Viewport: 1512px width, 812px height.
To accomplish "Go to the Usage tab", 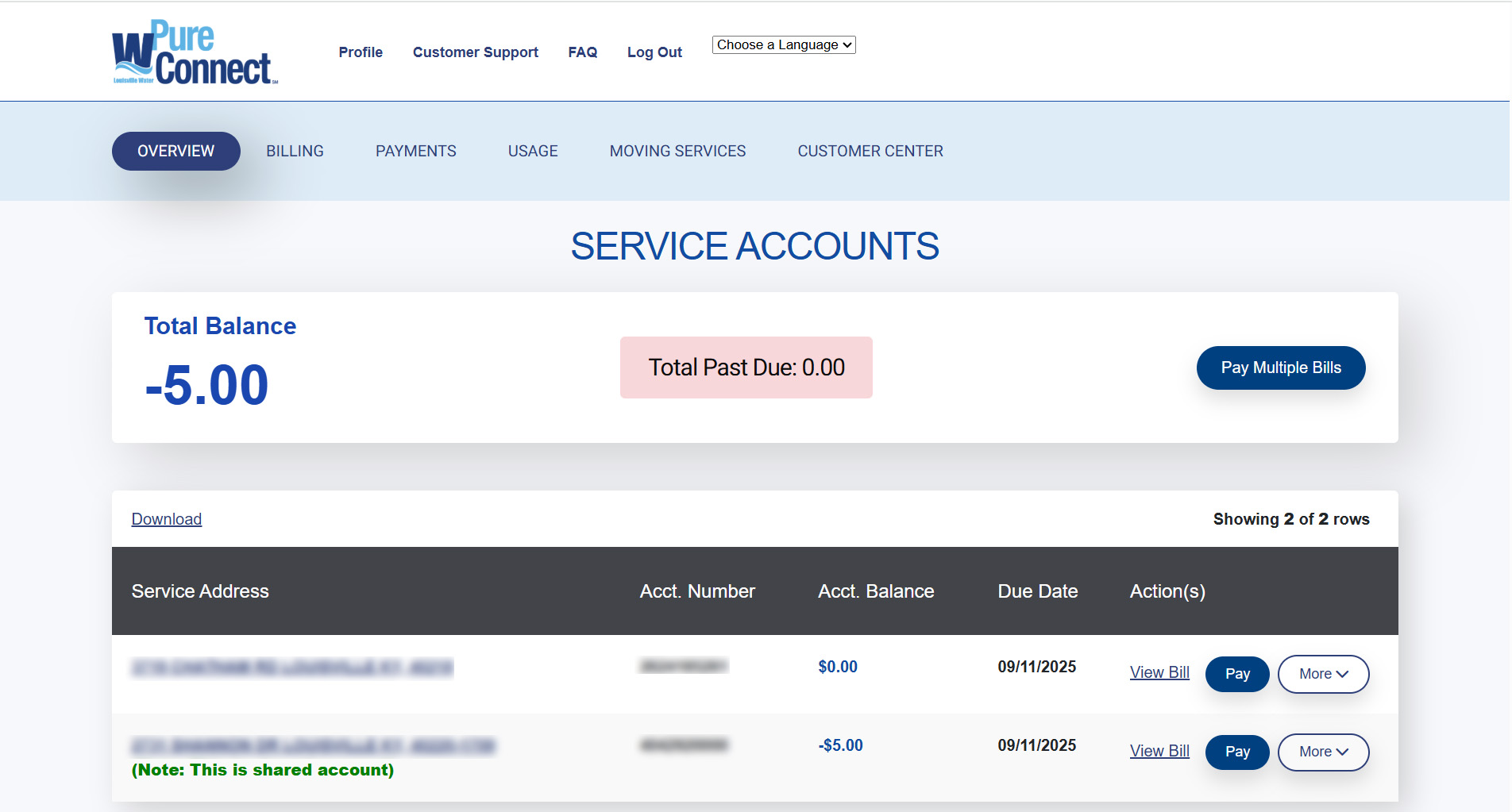I will (x=533, y=151).
